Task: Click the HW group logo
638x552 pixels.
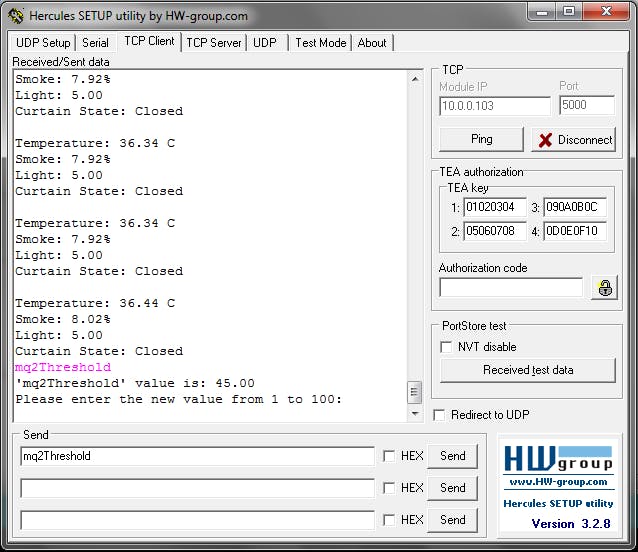Action: coord(558,459)
